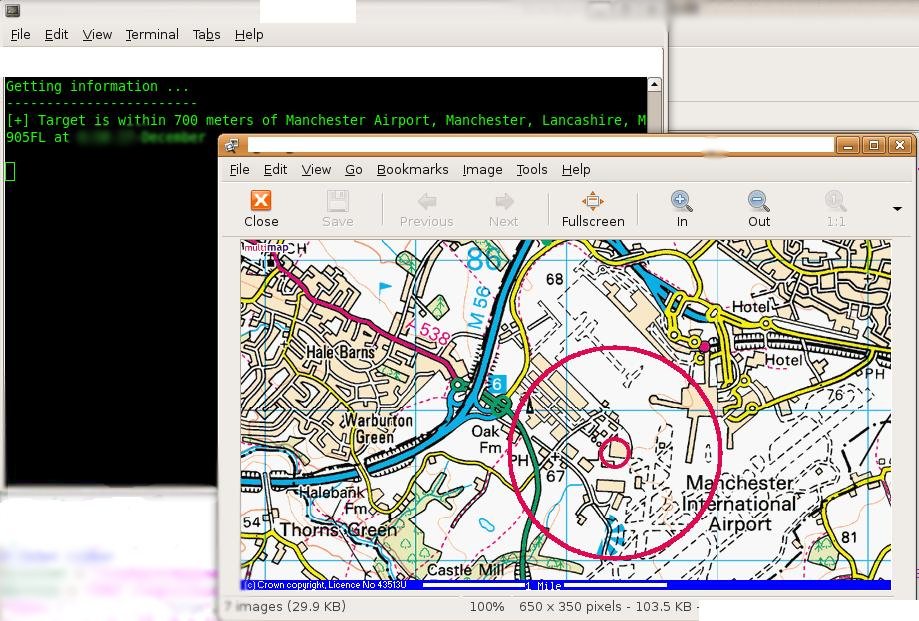Click the Crown copyright licence text

pyautogui.click(x=325, y=585)
